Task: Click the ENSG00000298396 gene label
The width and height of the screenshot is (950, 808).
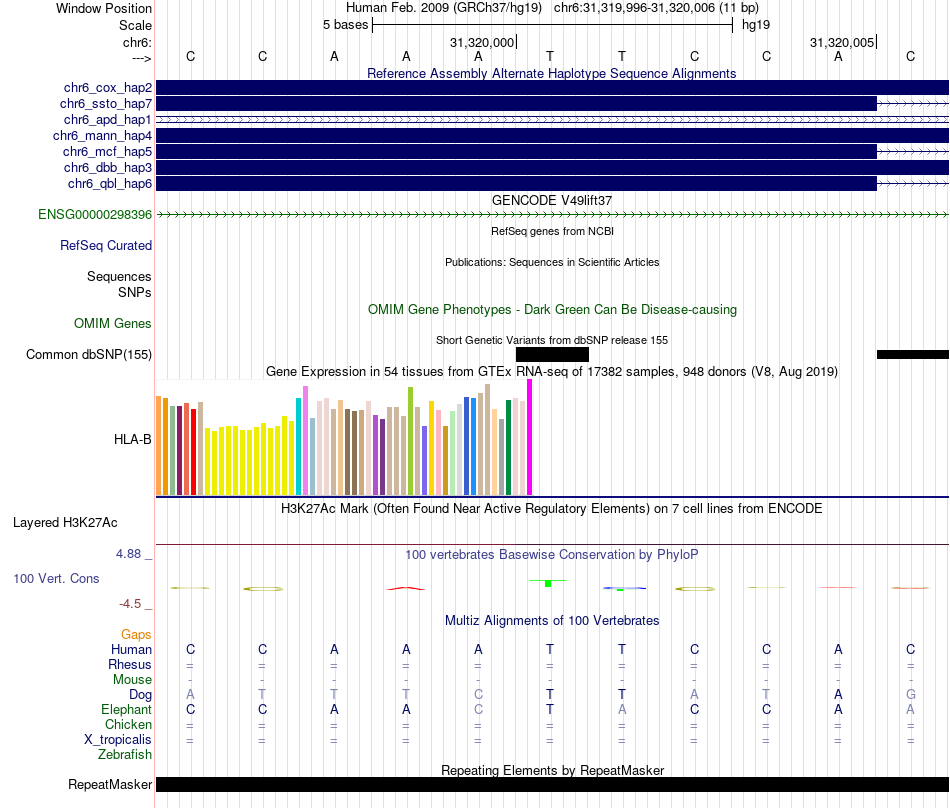Action: click(95, 214)
